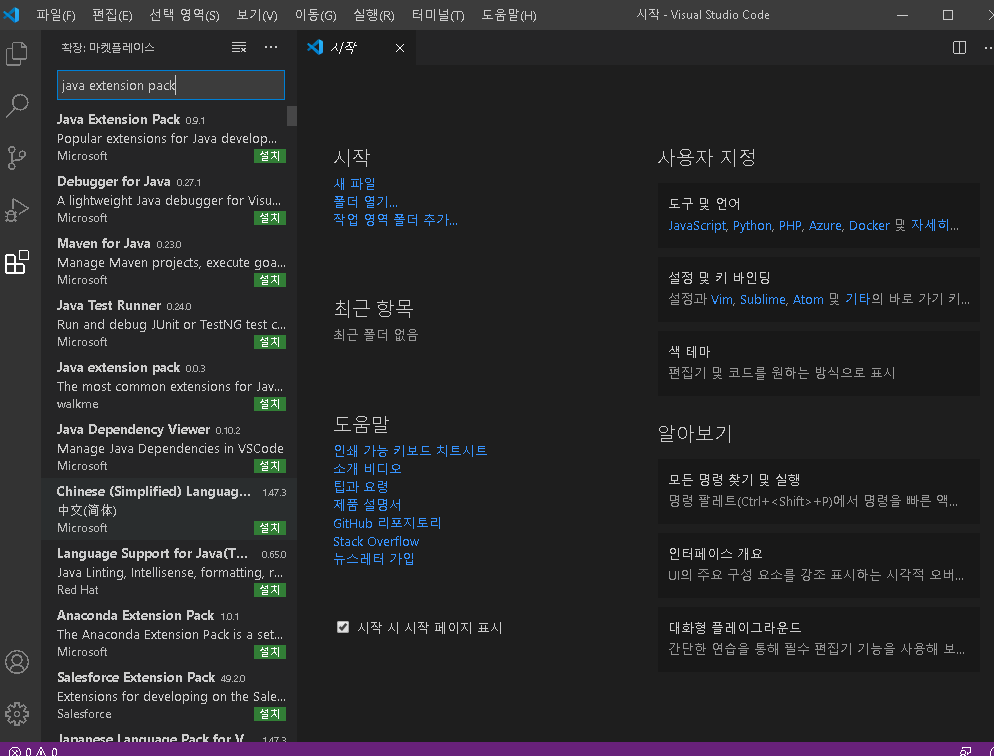The width and height of the screenshot is (994, 756).
Task: Open the Extensions view icon
Action: pyautogui.click(x=16, y=262)
